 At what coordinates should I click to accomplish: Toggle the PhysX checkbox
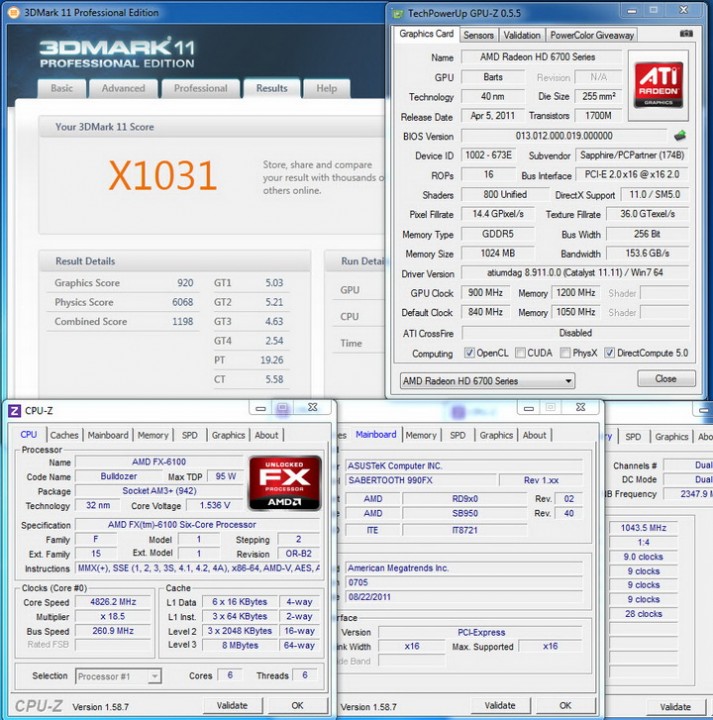(565, 353)
